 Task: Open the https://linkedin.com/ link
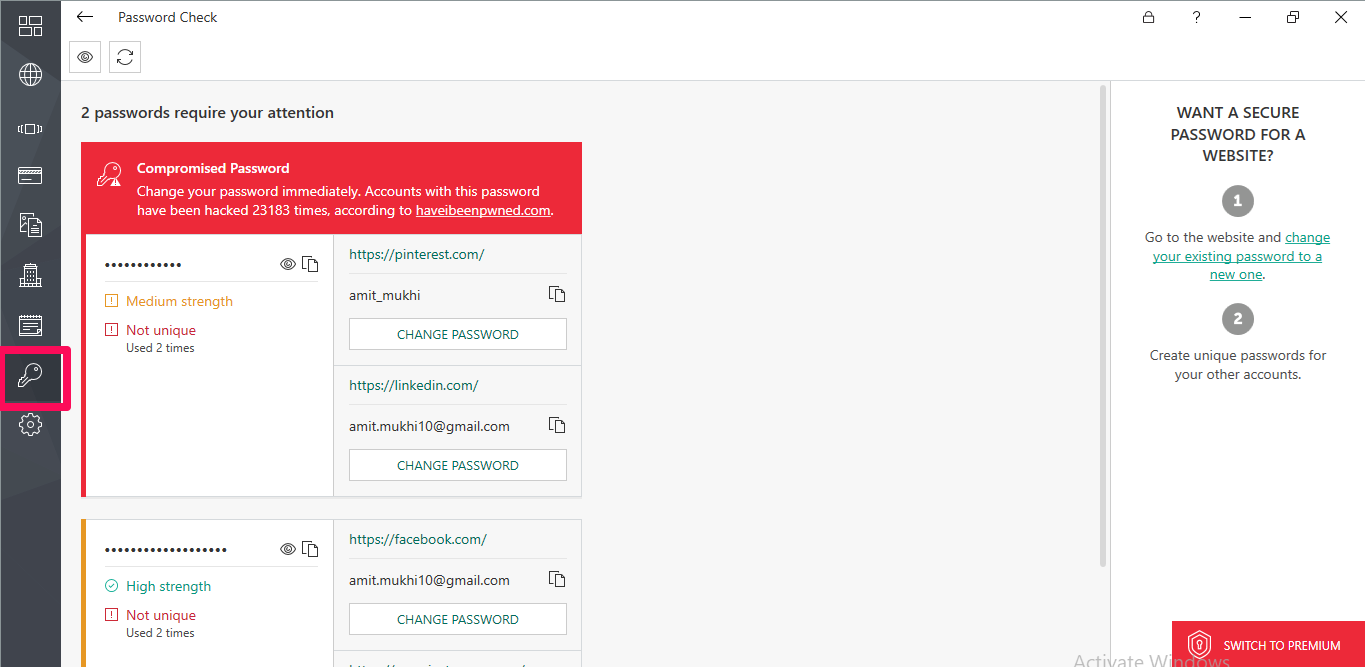tap(414, 385)
